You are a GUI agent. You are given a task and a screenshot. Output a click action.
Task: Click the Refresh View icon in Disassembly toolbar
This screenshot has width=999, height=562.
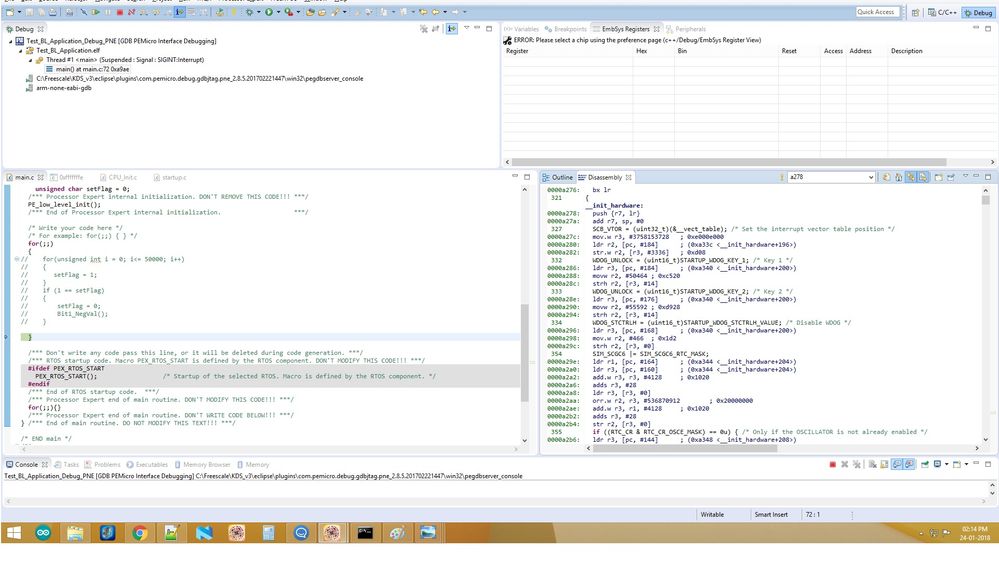886,177
